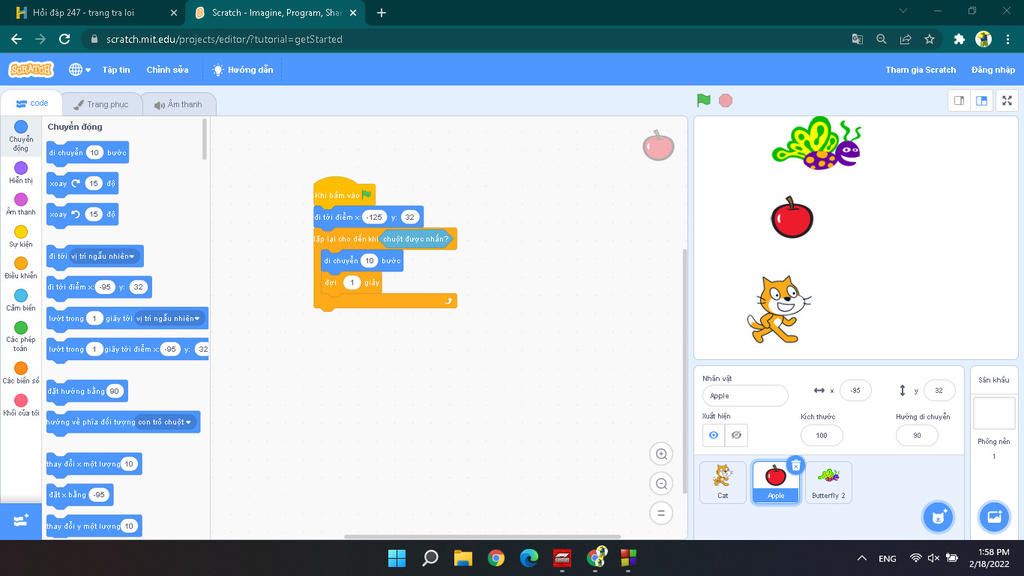Zoom out the code workspace
Viewport: 1024px width, 576px height.
pos(661,483)
